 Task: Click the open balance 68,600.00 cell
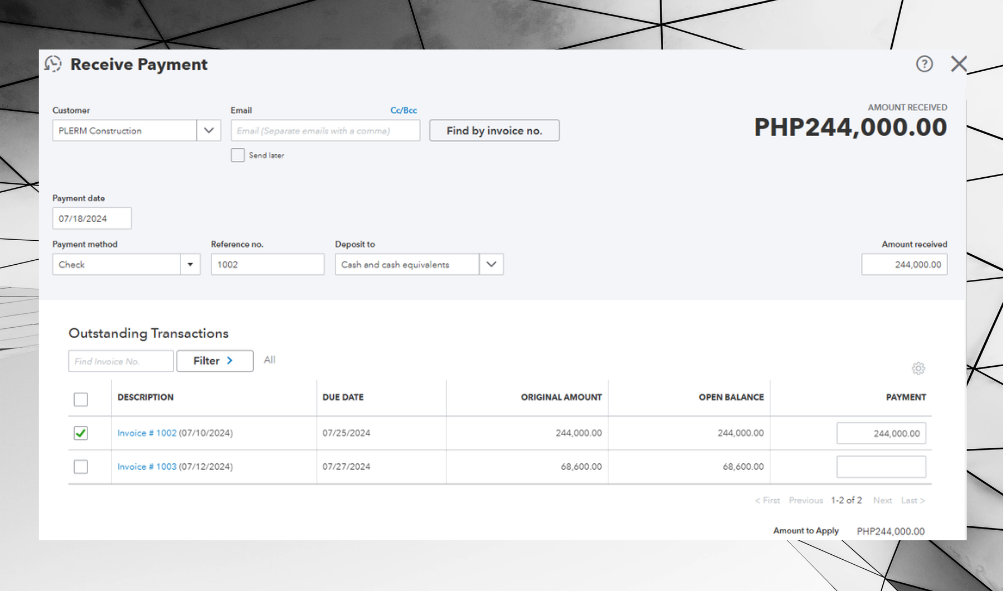[x=743, y=467]
